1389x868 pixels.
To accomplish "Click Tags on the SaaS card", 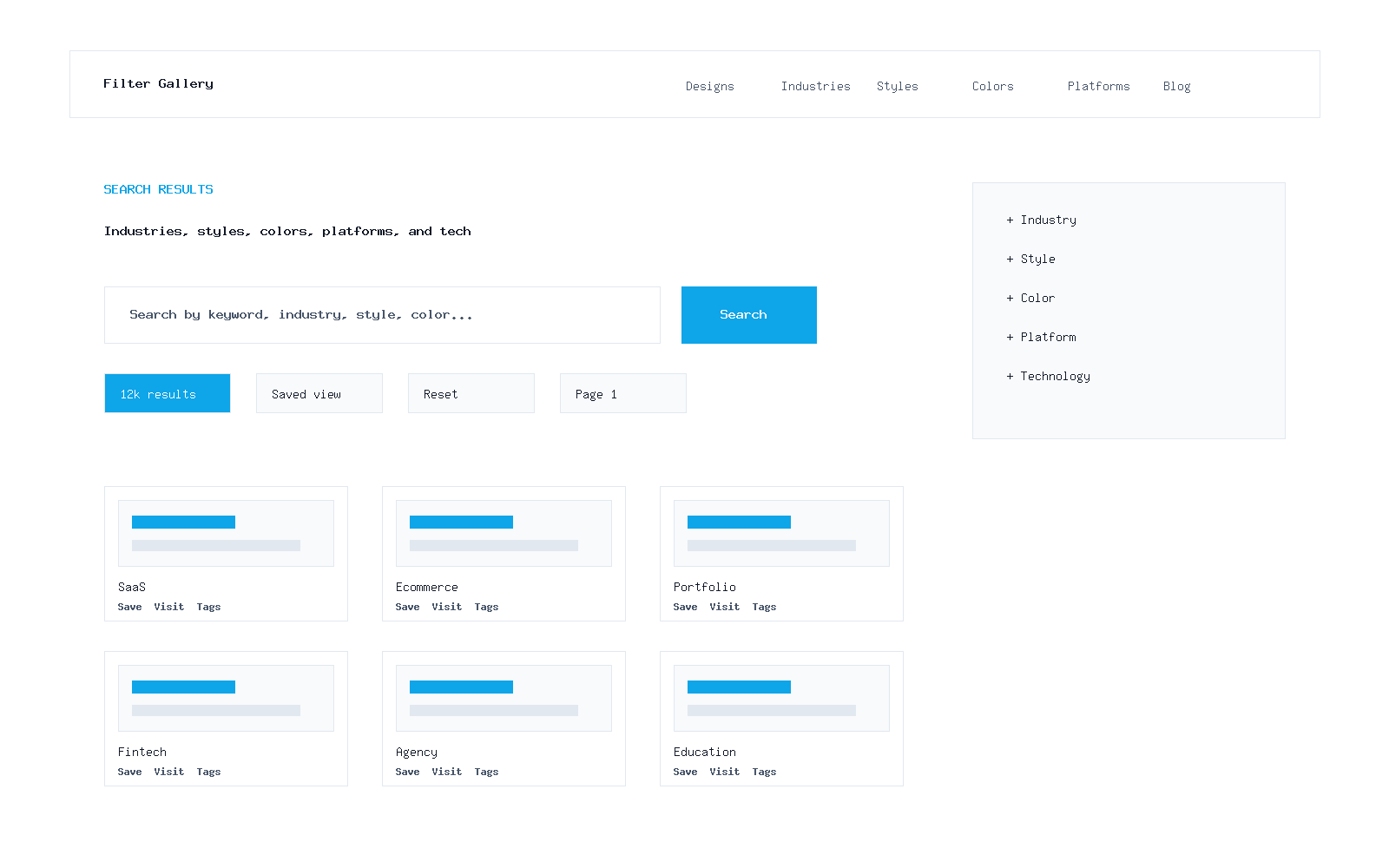I will (x=208, y=607).
